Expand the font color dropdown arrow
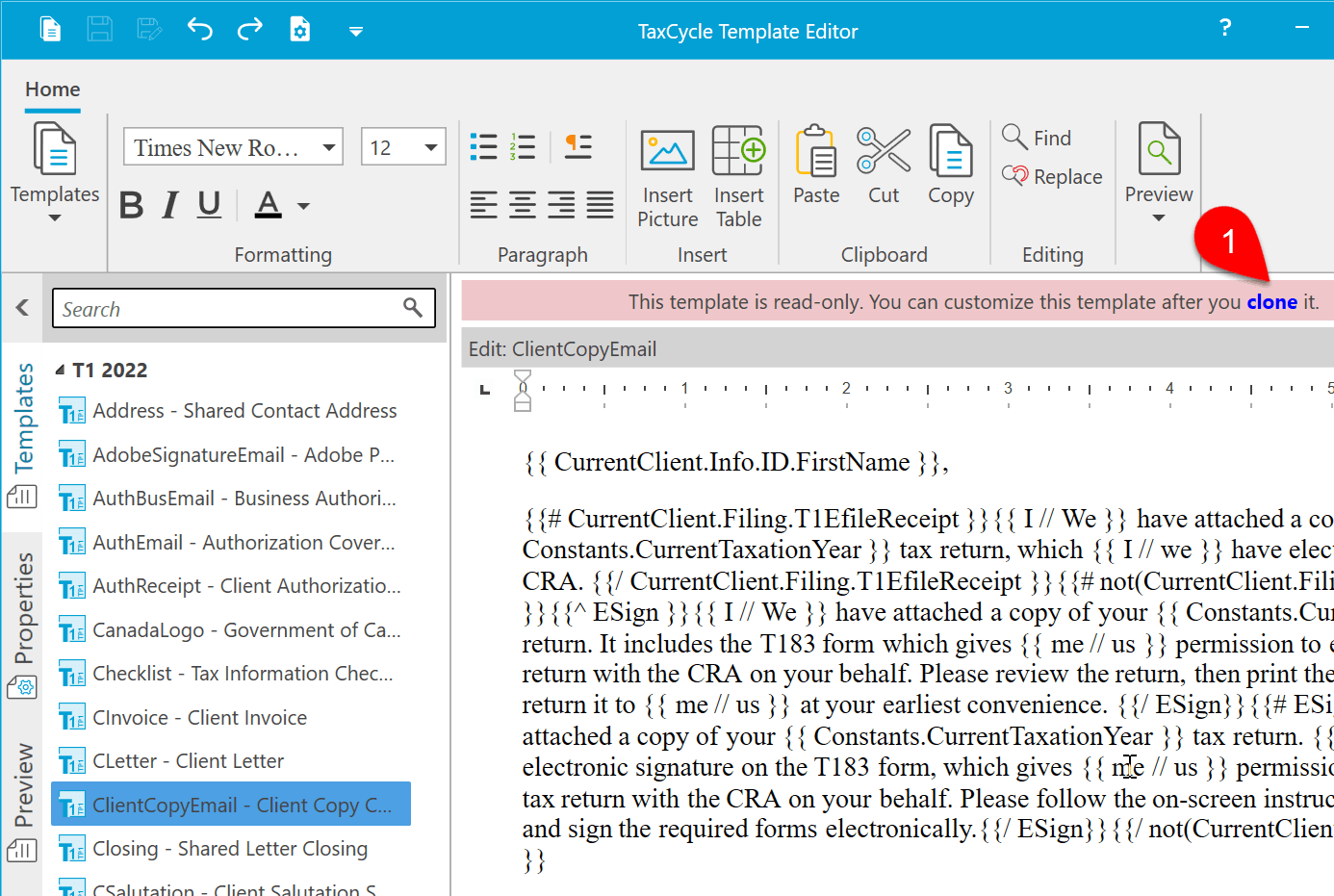 click(303, 206)
